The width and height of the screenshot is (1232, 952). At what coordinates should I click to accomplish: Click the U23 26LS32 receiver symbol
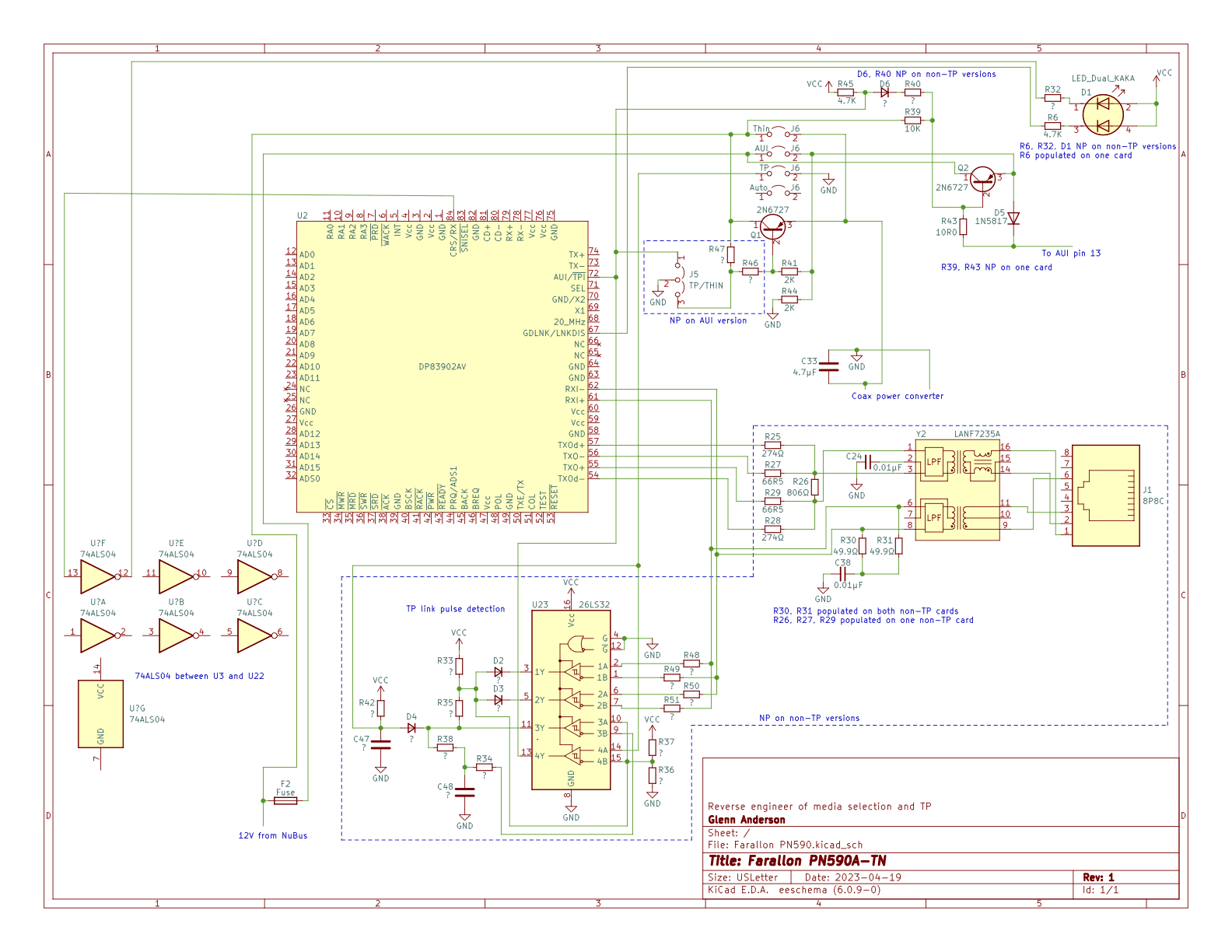tap(571, 699)
